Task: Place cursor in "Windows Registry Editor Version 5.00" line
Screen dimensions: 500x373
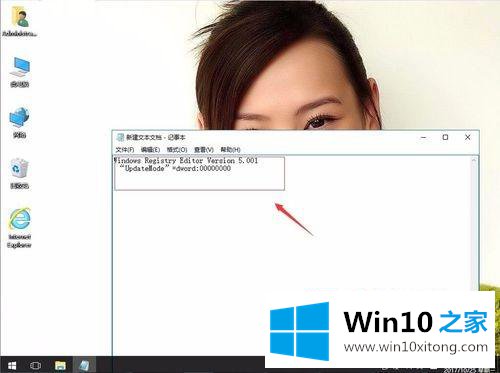Action: (x=186, y=160)
